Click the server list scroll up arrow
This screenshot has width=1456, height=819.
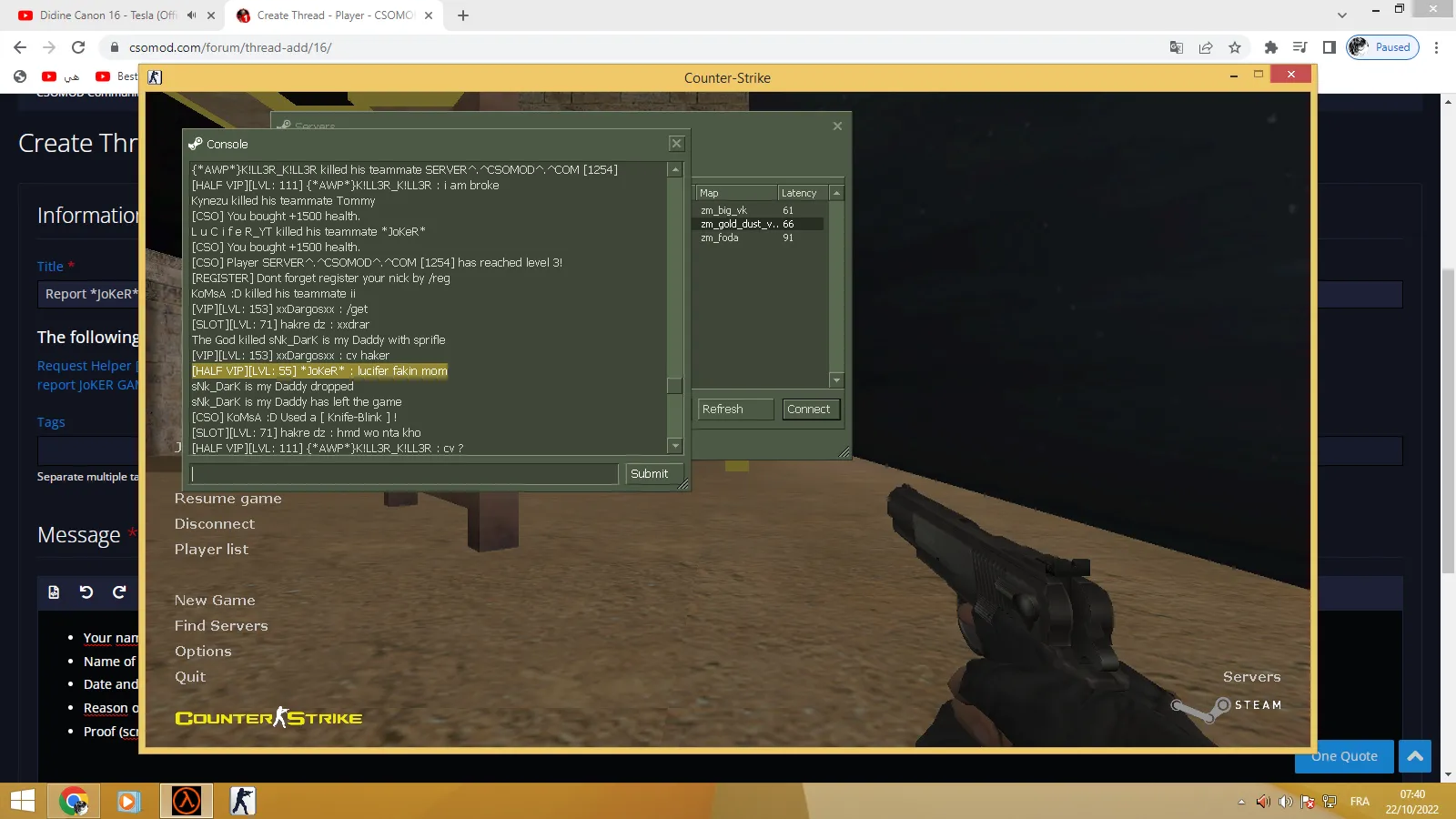coord(837,193)
